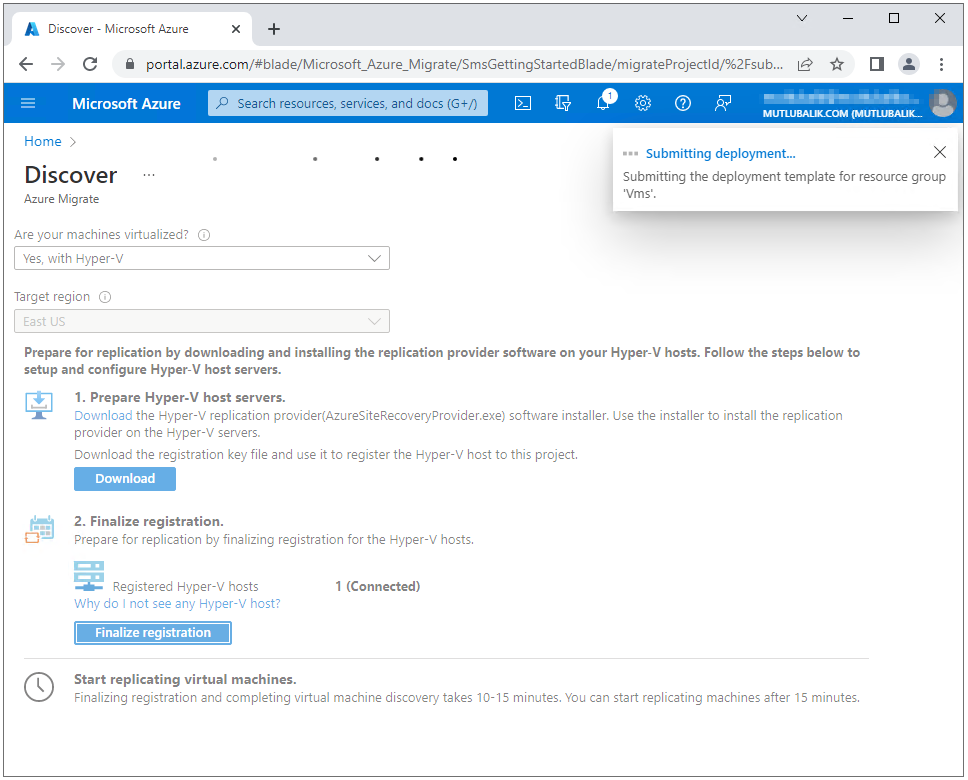Click the Finalize registration button
968x780 pixels.
(152, 633)
